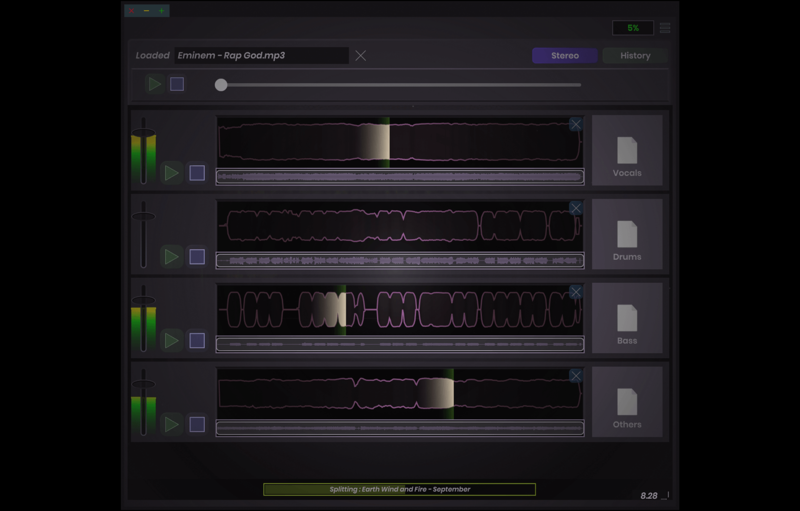The image size is (800, 511).
Task: Remove the Drums stem with its X
Action: [x=576, y=208]
